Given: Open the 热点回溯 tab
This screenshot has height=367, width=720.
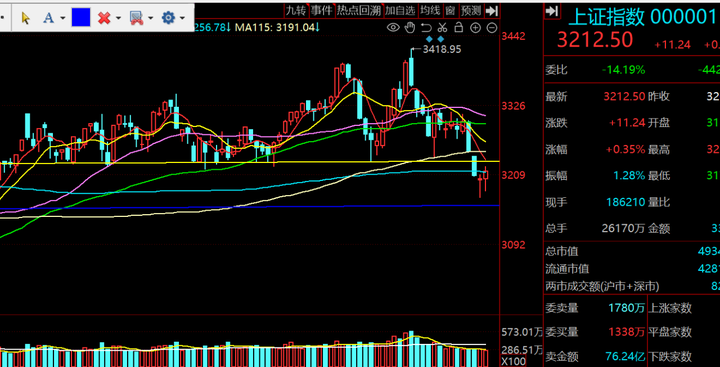Looking at the screenshot, I should point(358,10).
